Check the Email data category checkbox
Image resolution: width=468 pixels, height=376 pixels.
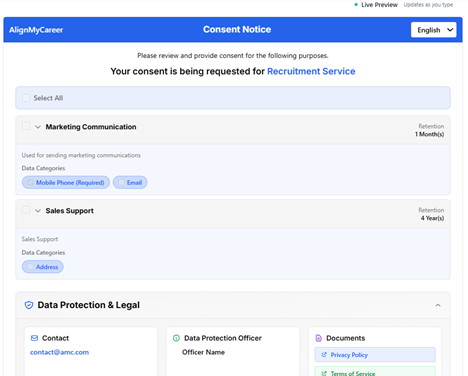point(121,182)
